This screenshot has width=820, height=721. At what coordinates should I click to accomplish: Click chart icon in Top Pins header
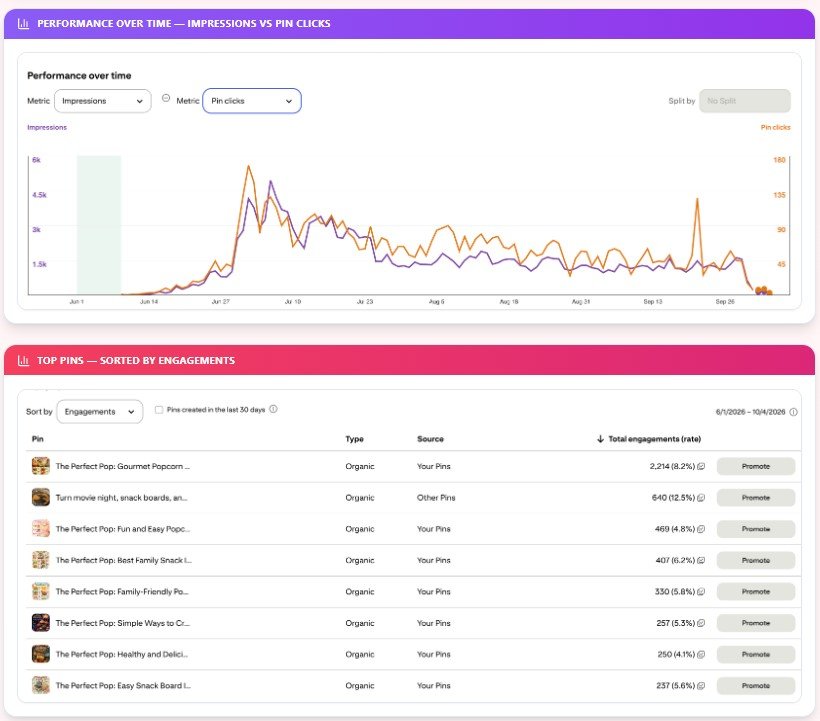point(24,361)
